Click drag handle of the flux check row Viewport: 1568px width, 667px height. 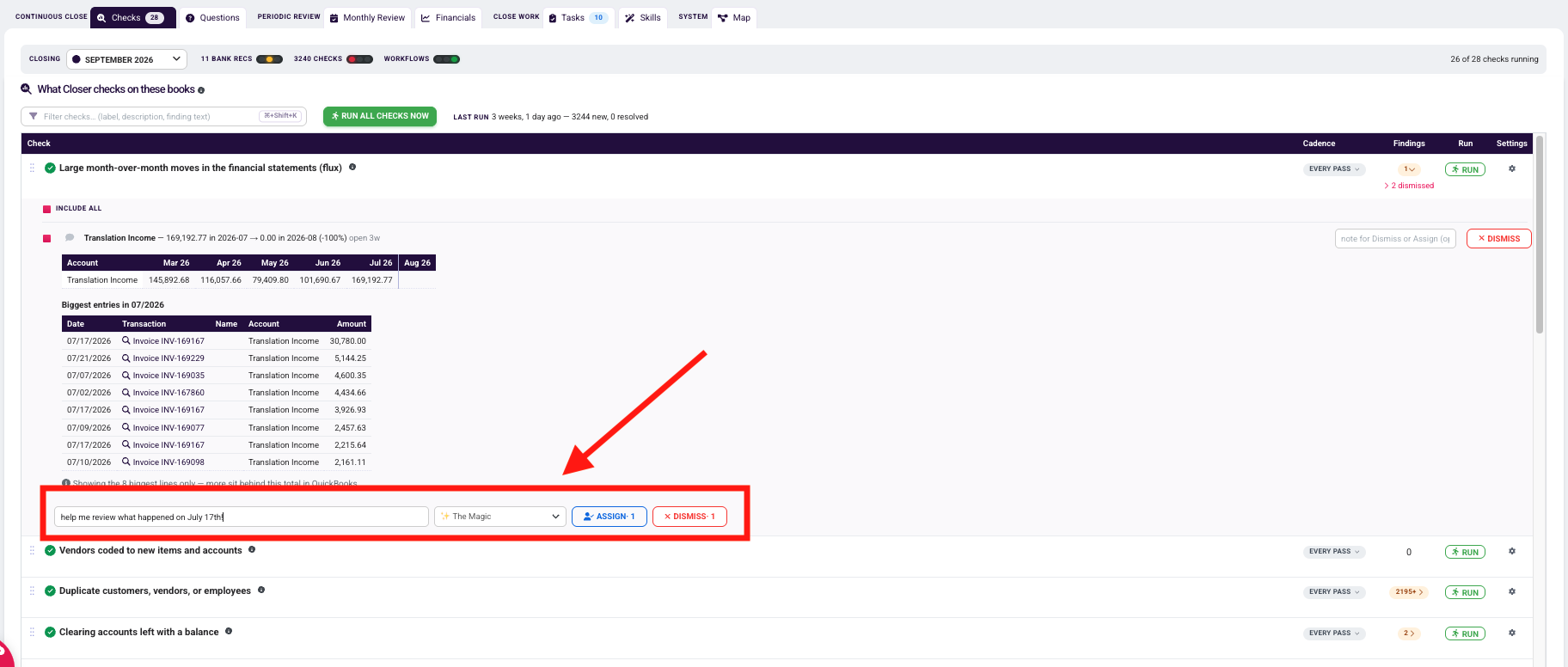33,168
